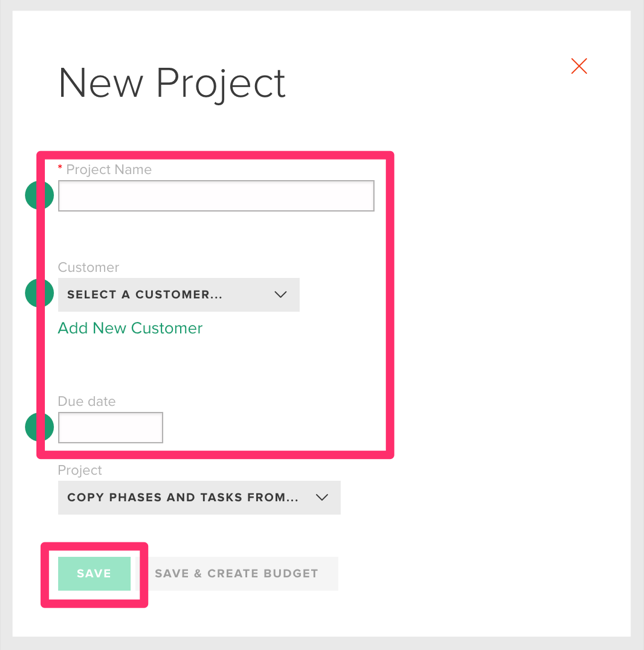The height and width of the screenshot is (650, 644).
Task: Click the Add New Customer link
Action: click(130, 328)
